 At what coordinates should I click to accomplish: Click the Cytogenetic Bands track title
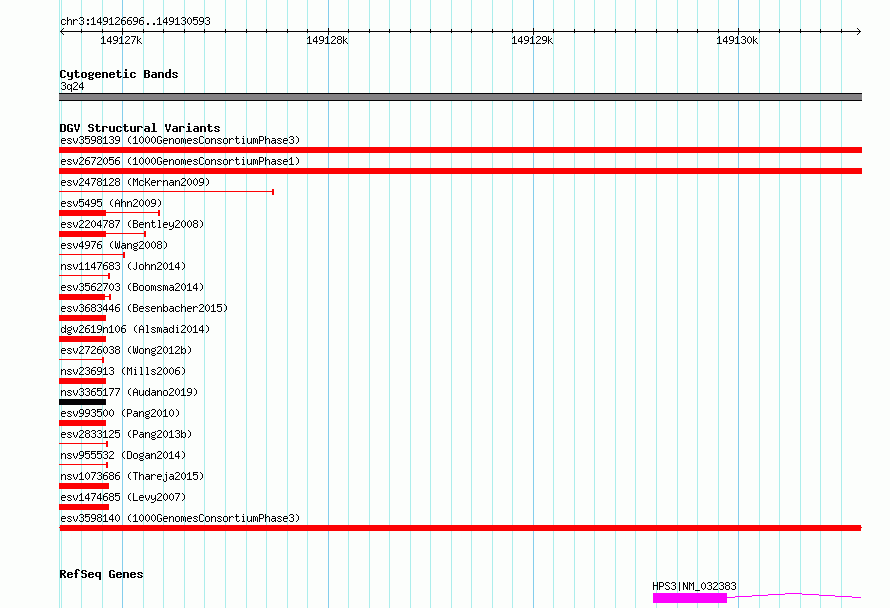(x=119, y=74)
